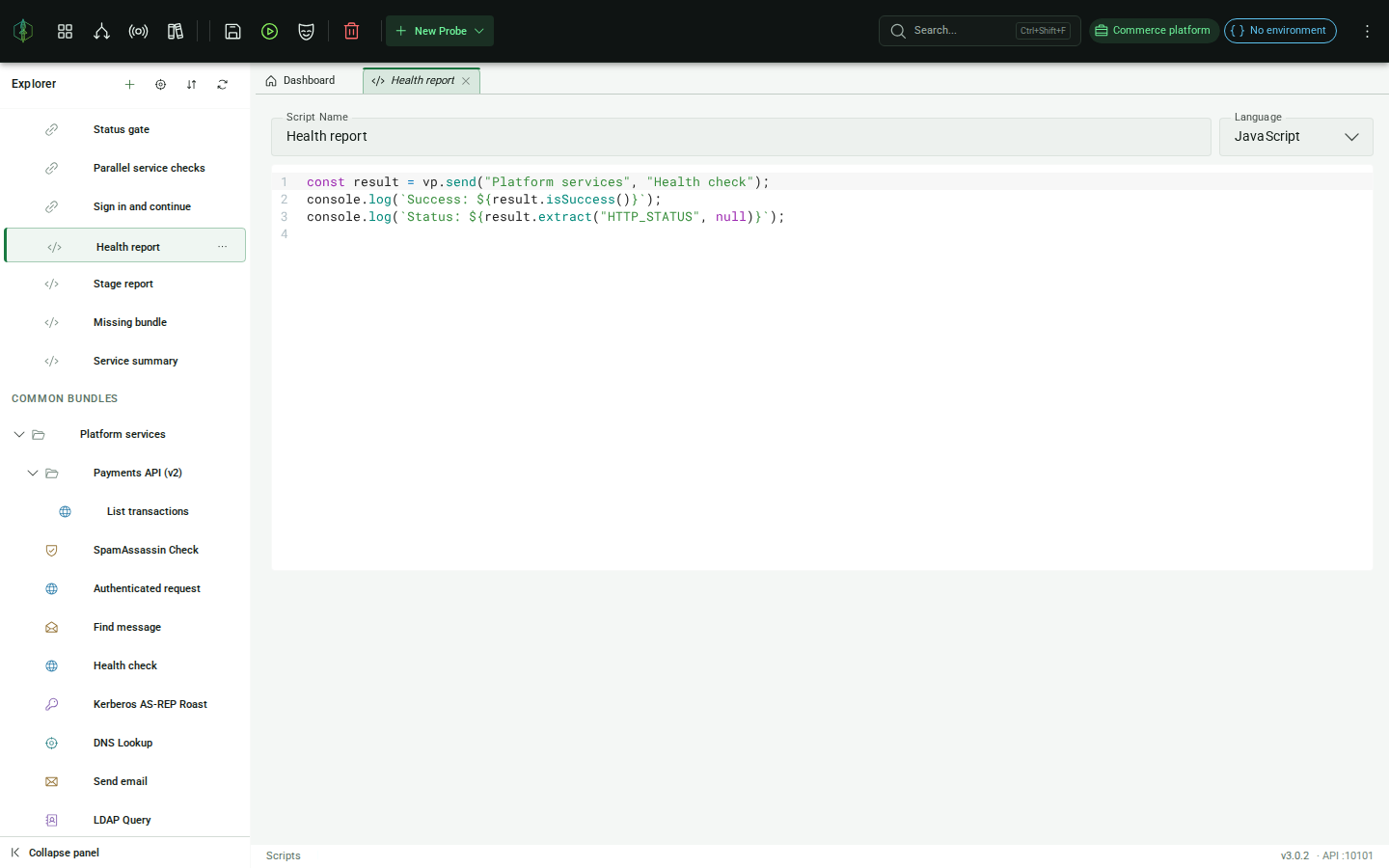Click the application logo icon
1389x868 pixels.
[23, 31]
